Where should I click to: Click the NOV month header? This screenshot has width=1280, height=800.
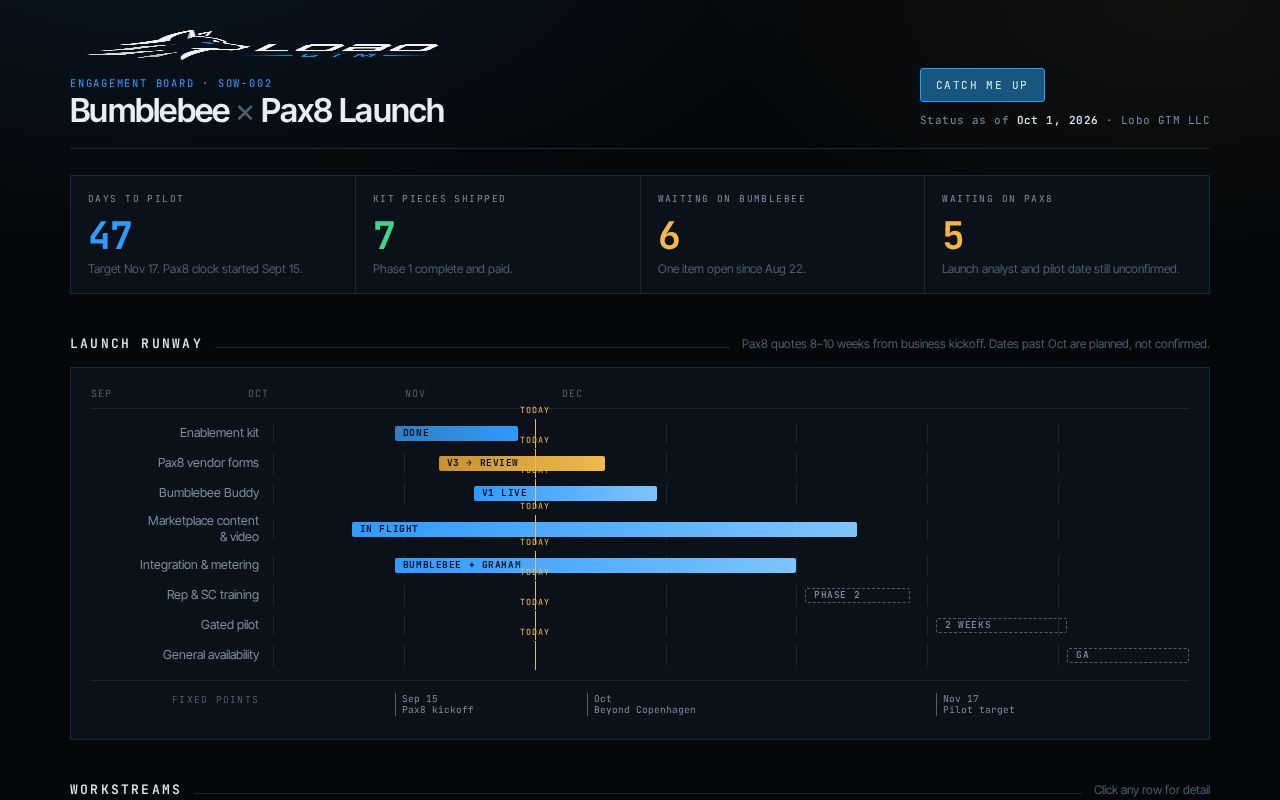(x=415, y=394)
